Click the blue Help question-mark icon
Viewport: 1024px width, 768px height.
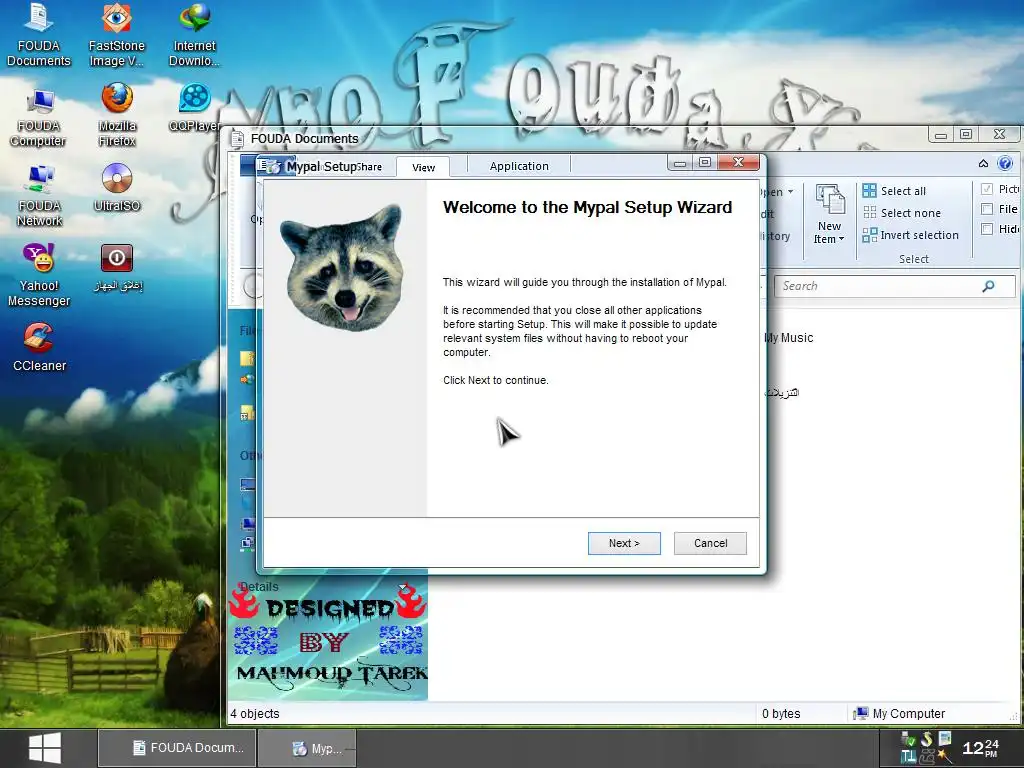point(1005,163)
